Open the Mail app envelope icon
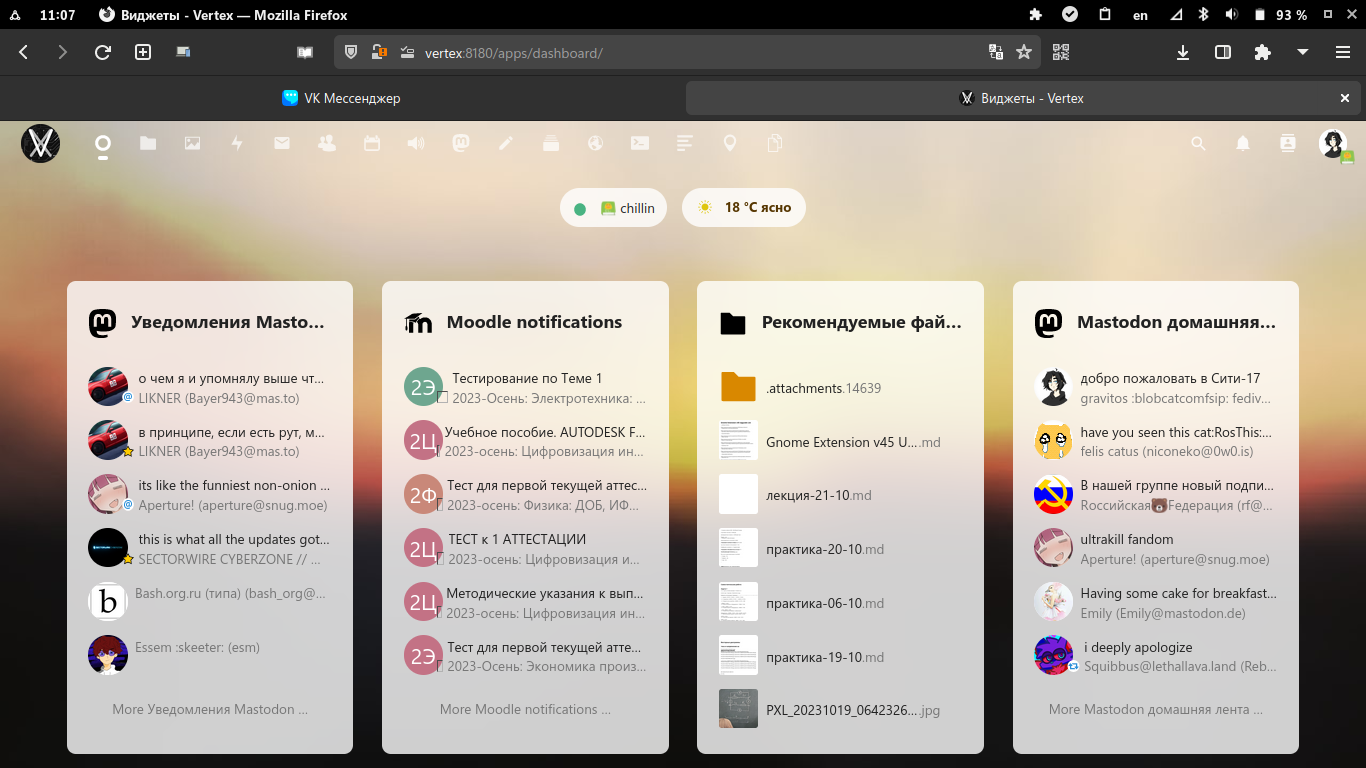This screenshot has height=768, width=1366. [282, 144]
